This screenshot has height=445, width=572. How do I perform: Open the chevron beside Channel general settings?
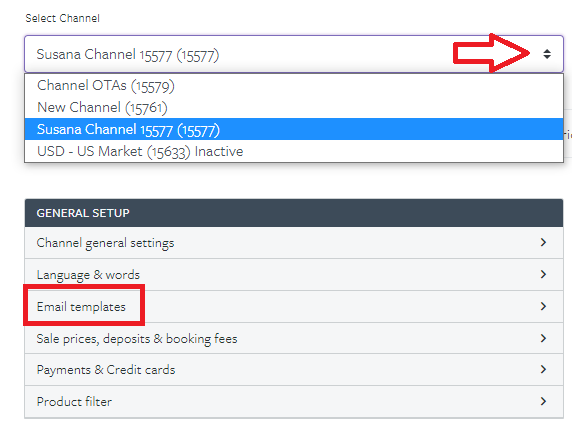coord(543,242)
